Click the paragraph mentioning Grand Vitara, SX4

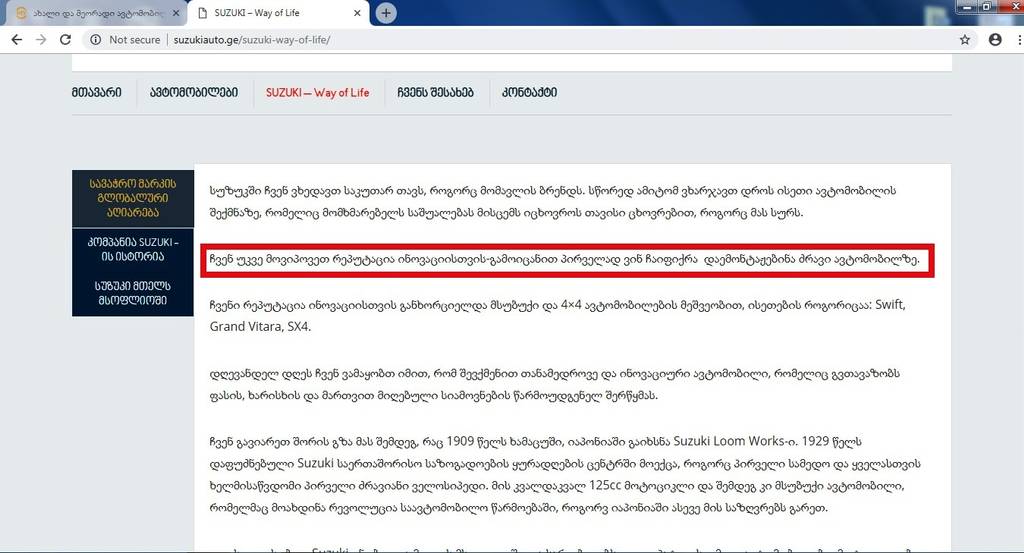(x=557, y=315)
